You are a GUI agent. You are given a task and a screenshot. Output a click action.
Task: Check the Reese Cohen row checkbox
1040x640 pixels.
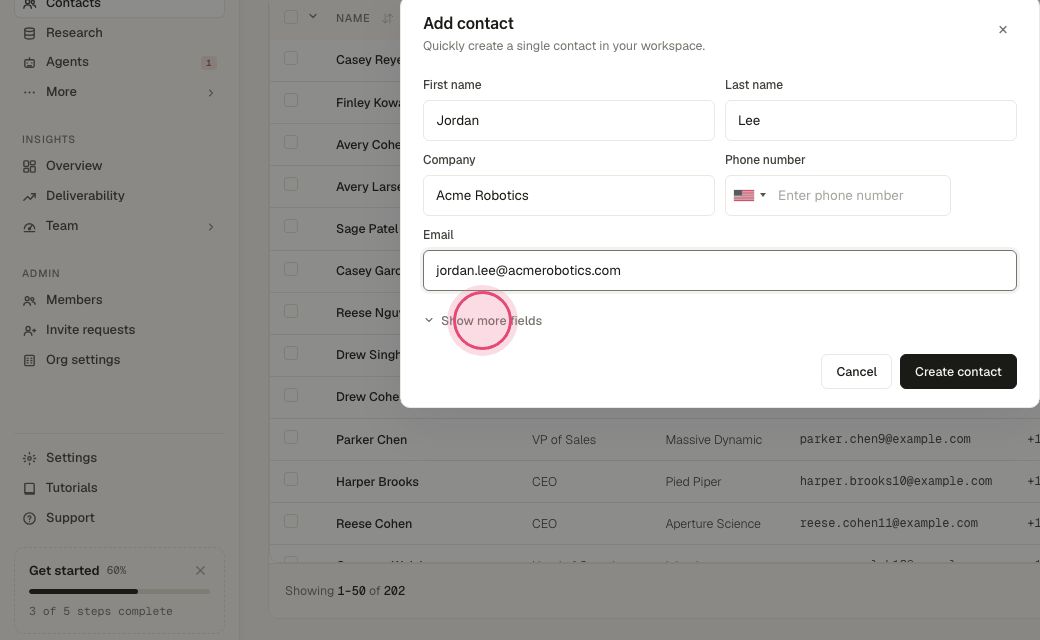pyautogui.click(x=291, y=521)
